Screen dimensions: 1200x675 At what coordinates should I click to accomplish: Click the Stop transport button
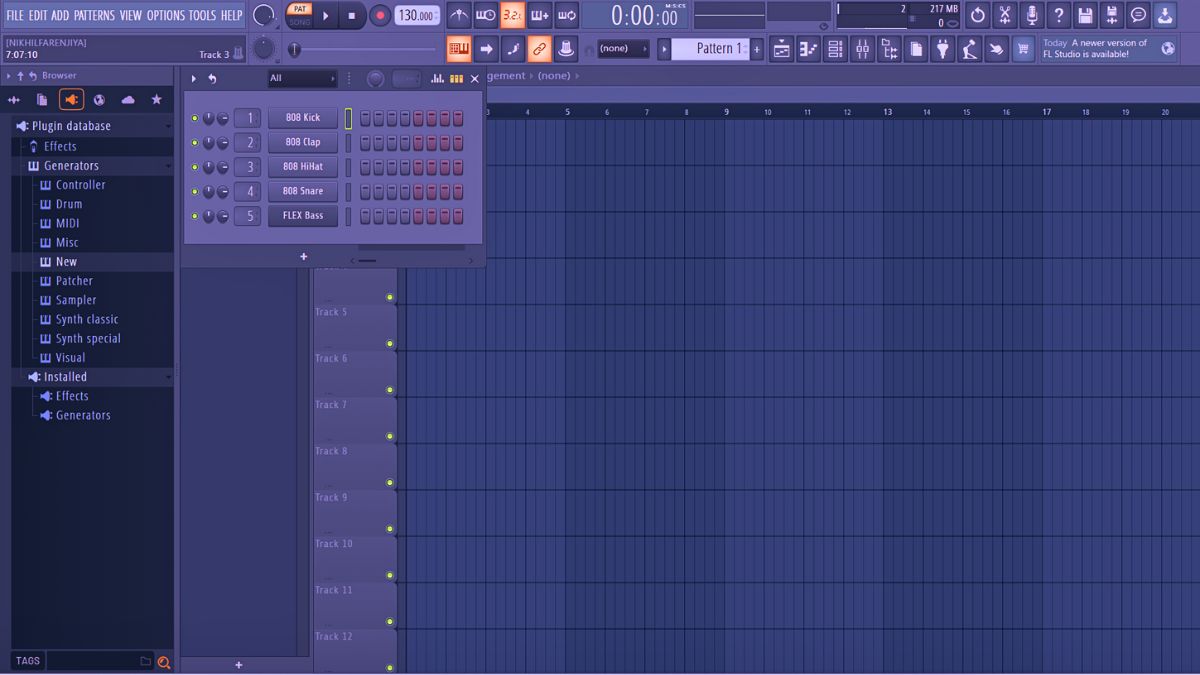coord(352,15)
